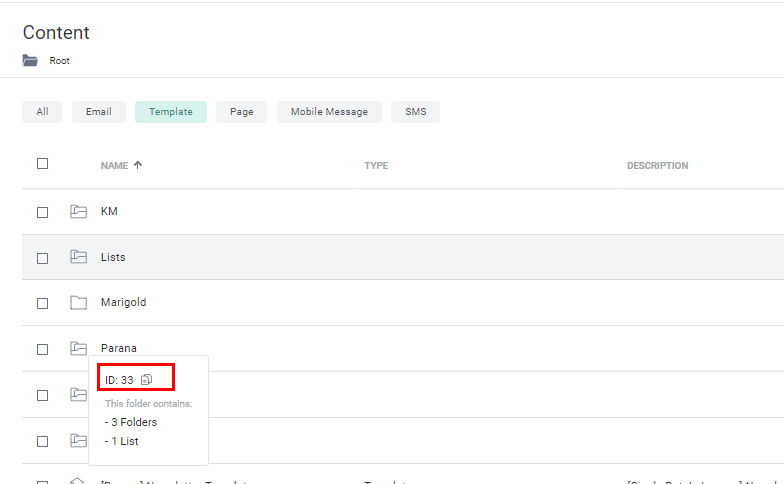Viewport: 784px width, 484px height.
Task: Tick the checkbox beside Marigold
Action: click(x=42, y=303)
